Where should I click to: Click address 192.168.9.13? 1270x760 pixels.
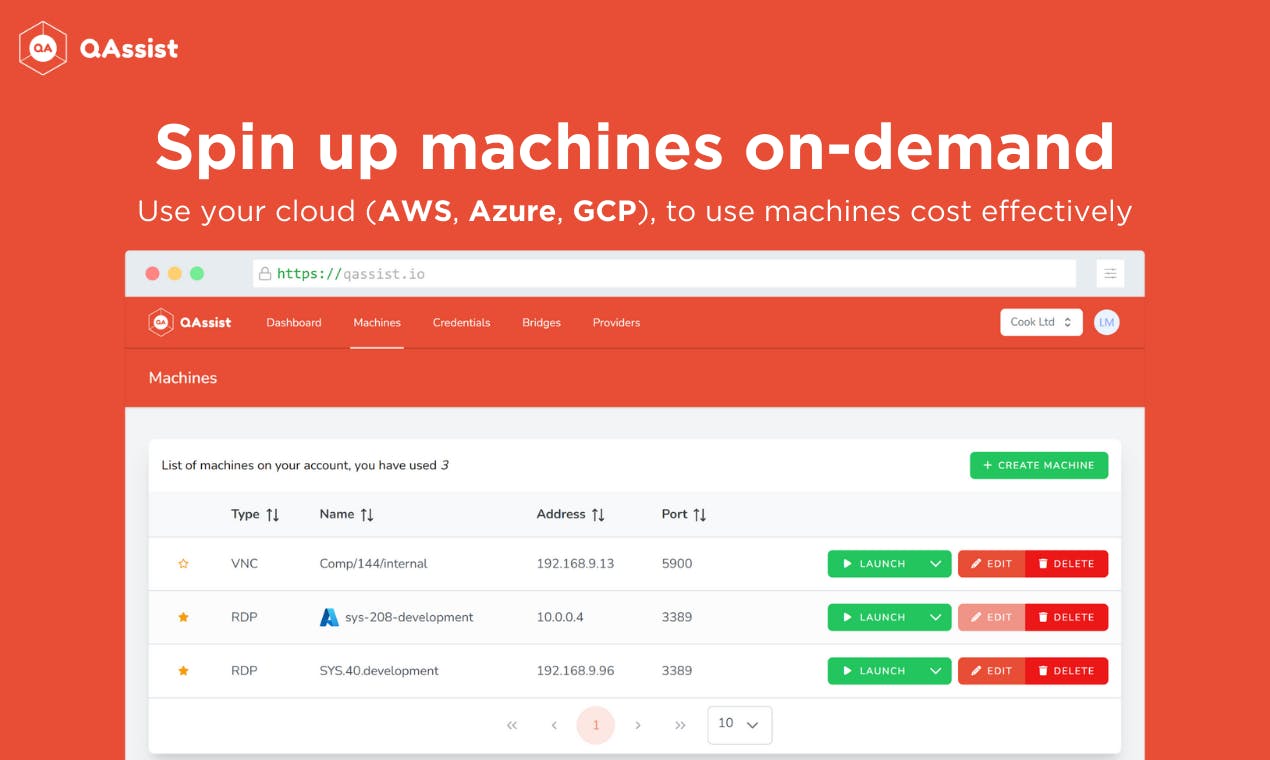click(575, 564)
